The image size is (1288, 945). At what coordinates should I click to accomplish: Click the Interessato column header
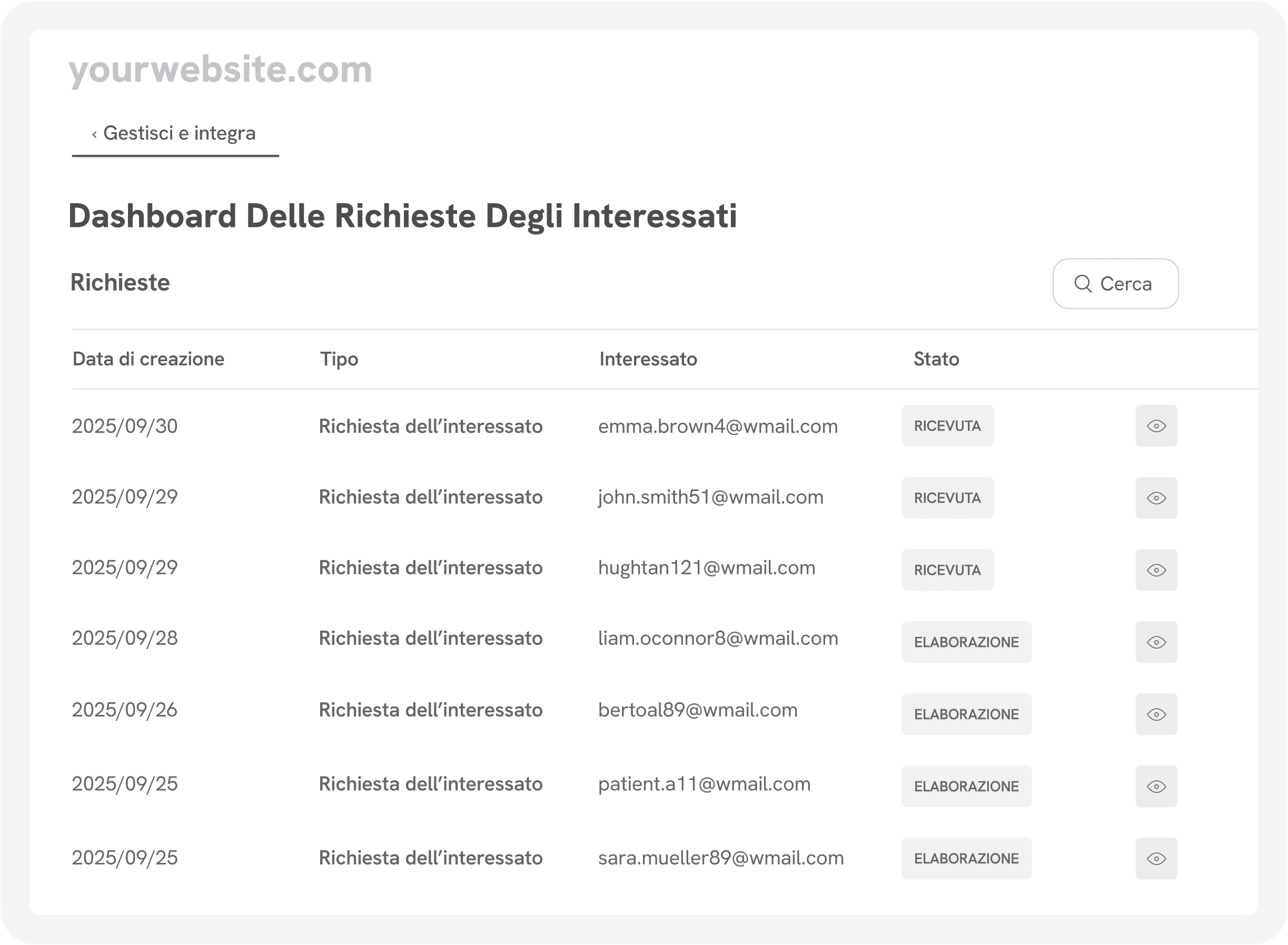(648, 359)
